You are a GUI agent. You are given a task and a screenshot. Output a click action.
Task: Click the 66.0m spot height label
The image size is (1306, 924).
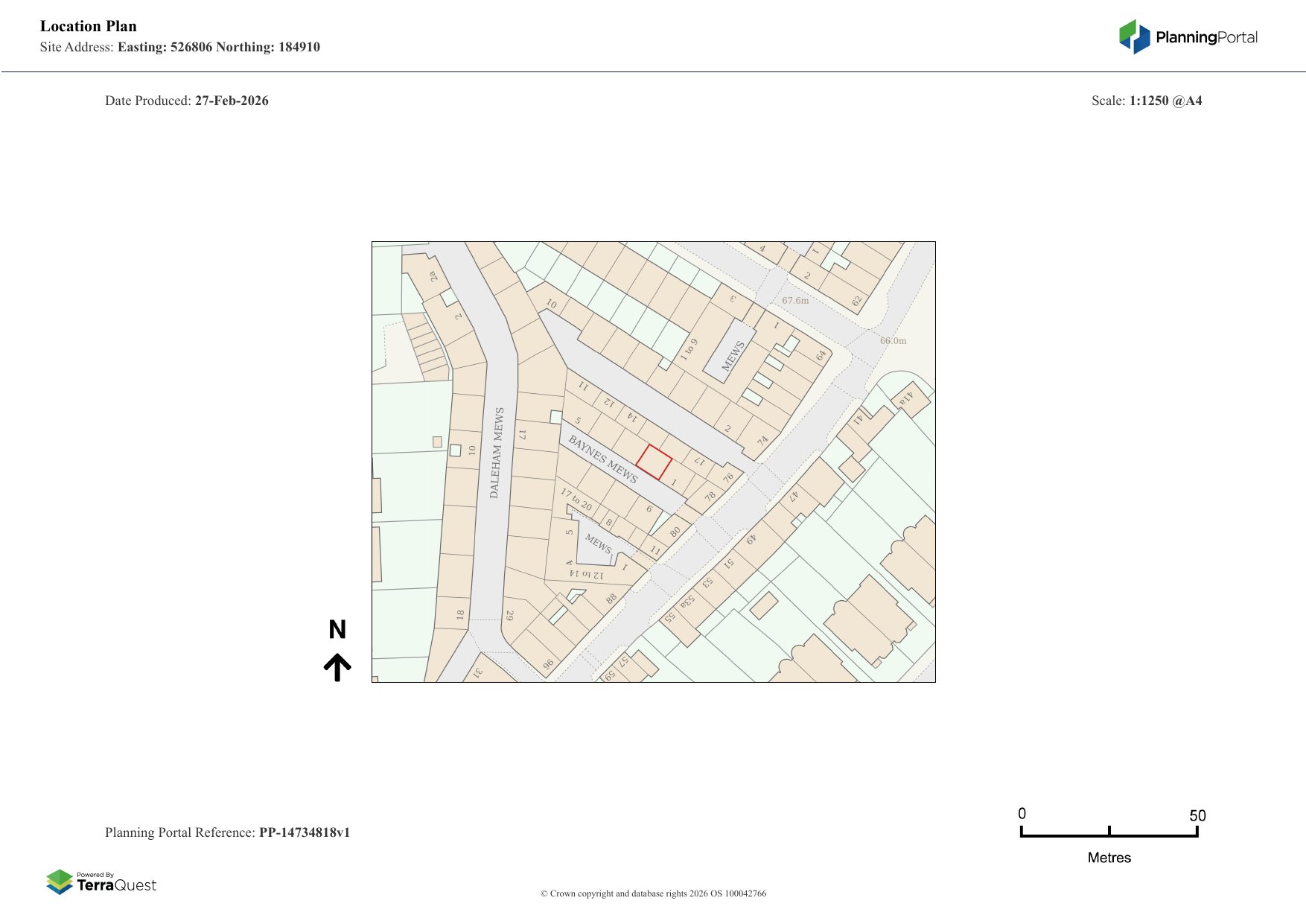pos(893,341)
